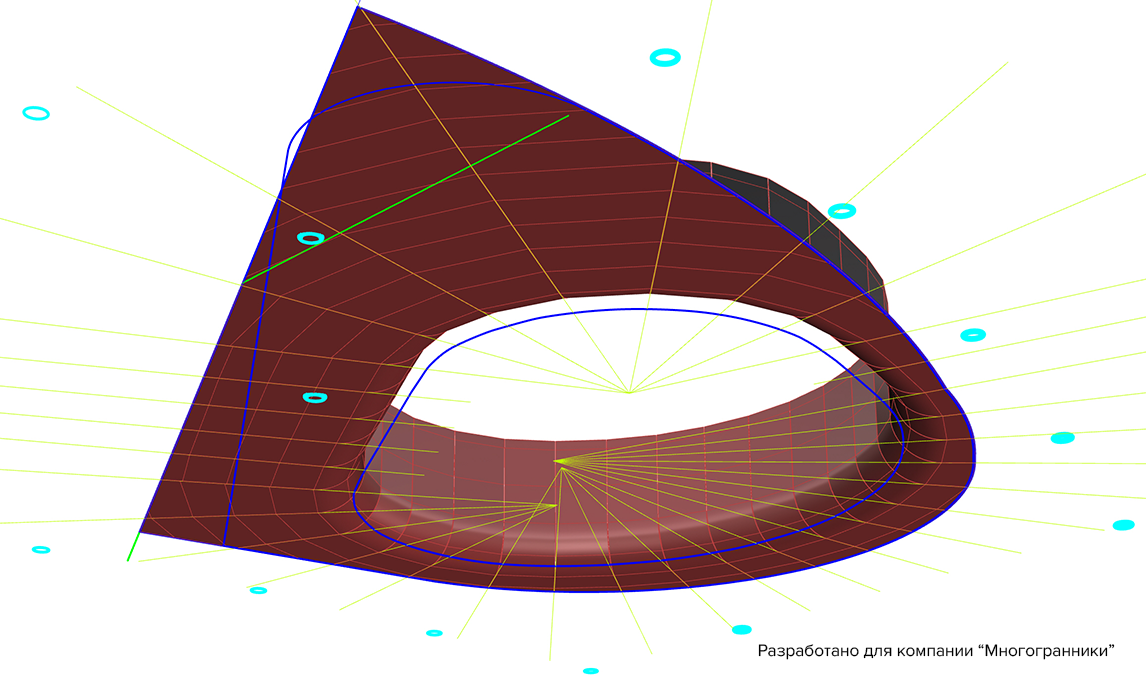Pick the yellow ray convergence point inside the opening
This screenshot has height=680, width=1146.
coord(629,393)
